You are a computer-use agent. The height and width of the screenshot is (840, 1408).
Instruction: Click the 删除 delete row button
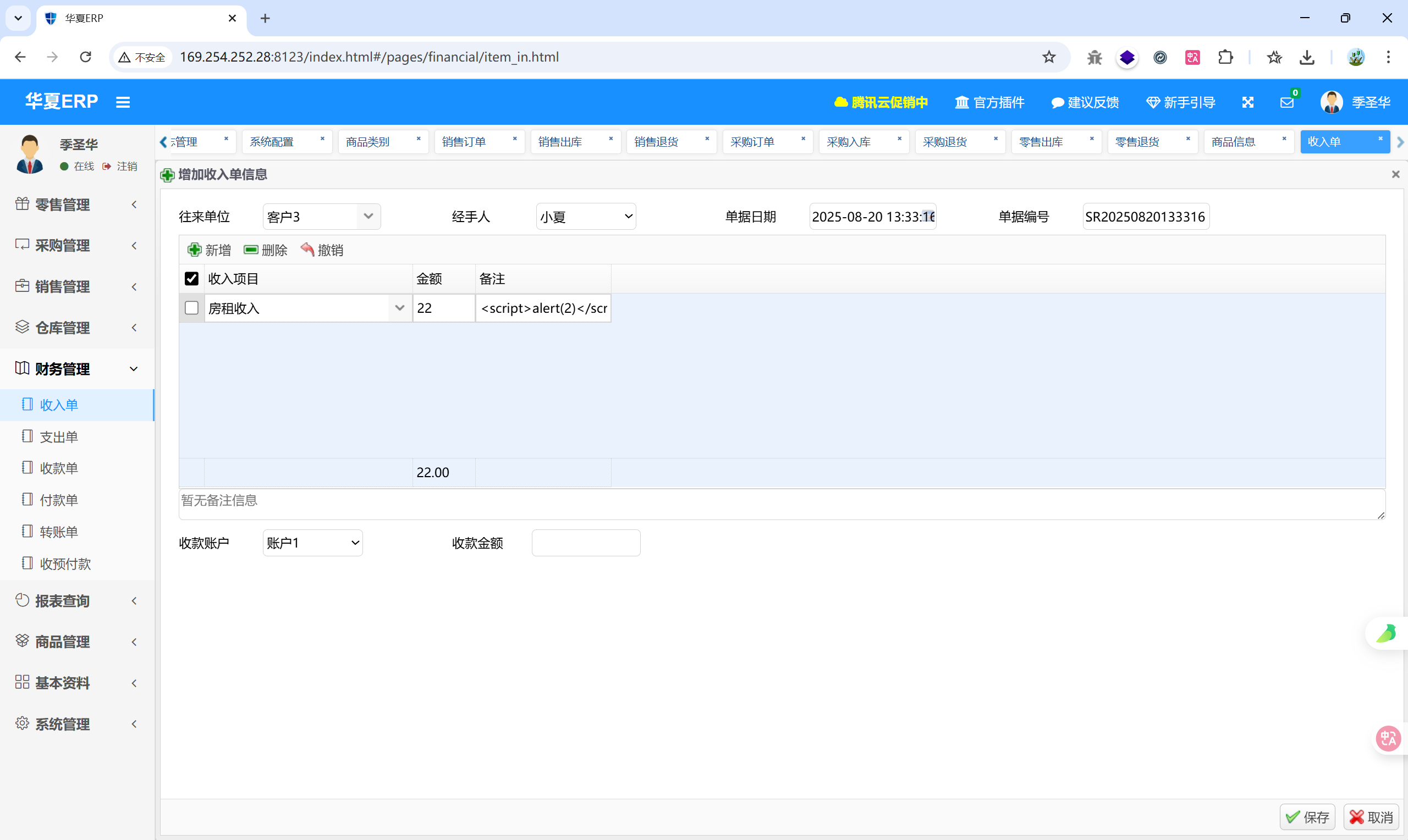266,250
